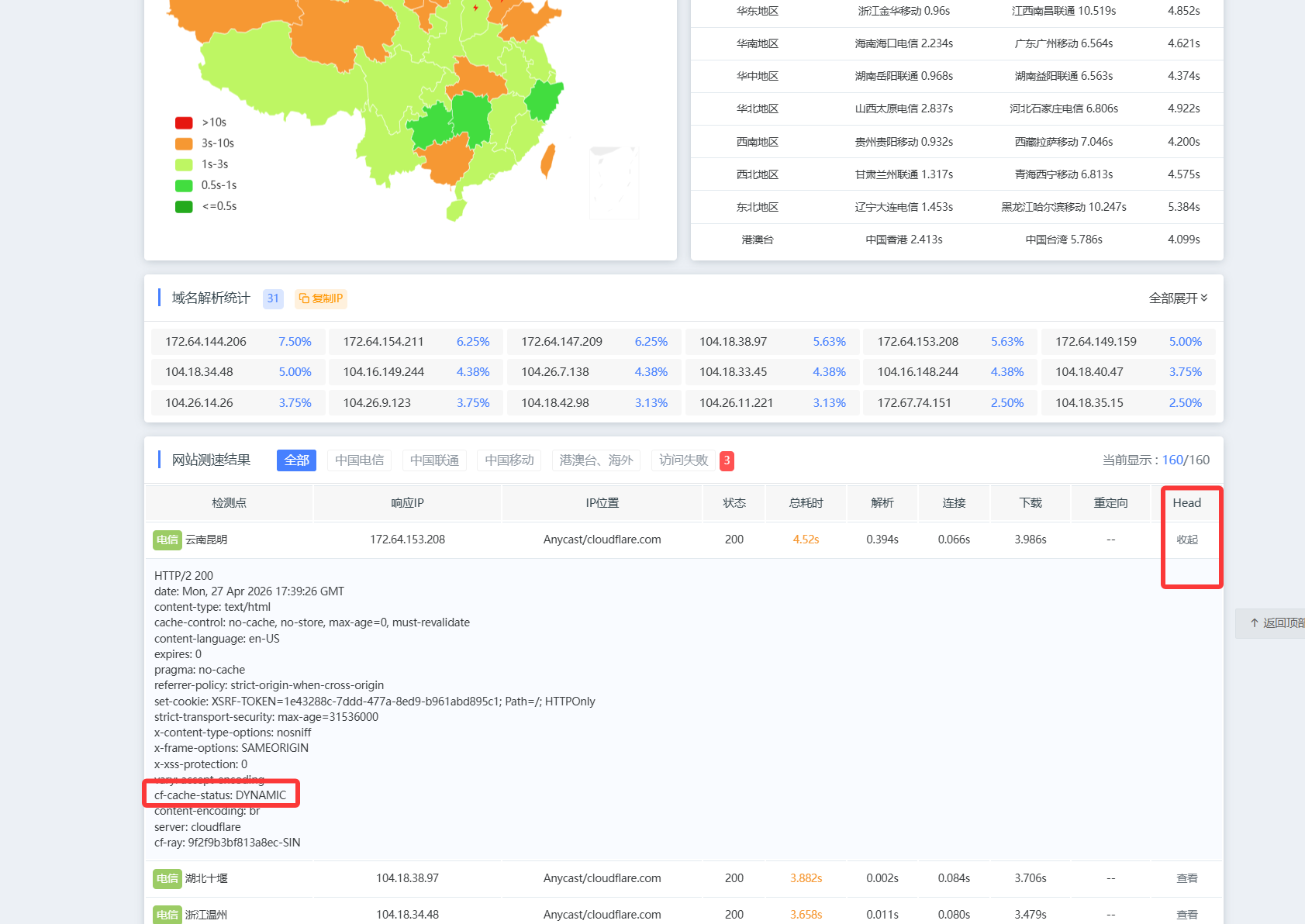This screenshot has height=924, width=1305.
Task: Select the 全部 filter tab
Action: click(x=296, y=460)
